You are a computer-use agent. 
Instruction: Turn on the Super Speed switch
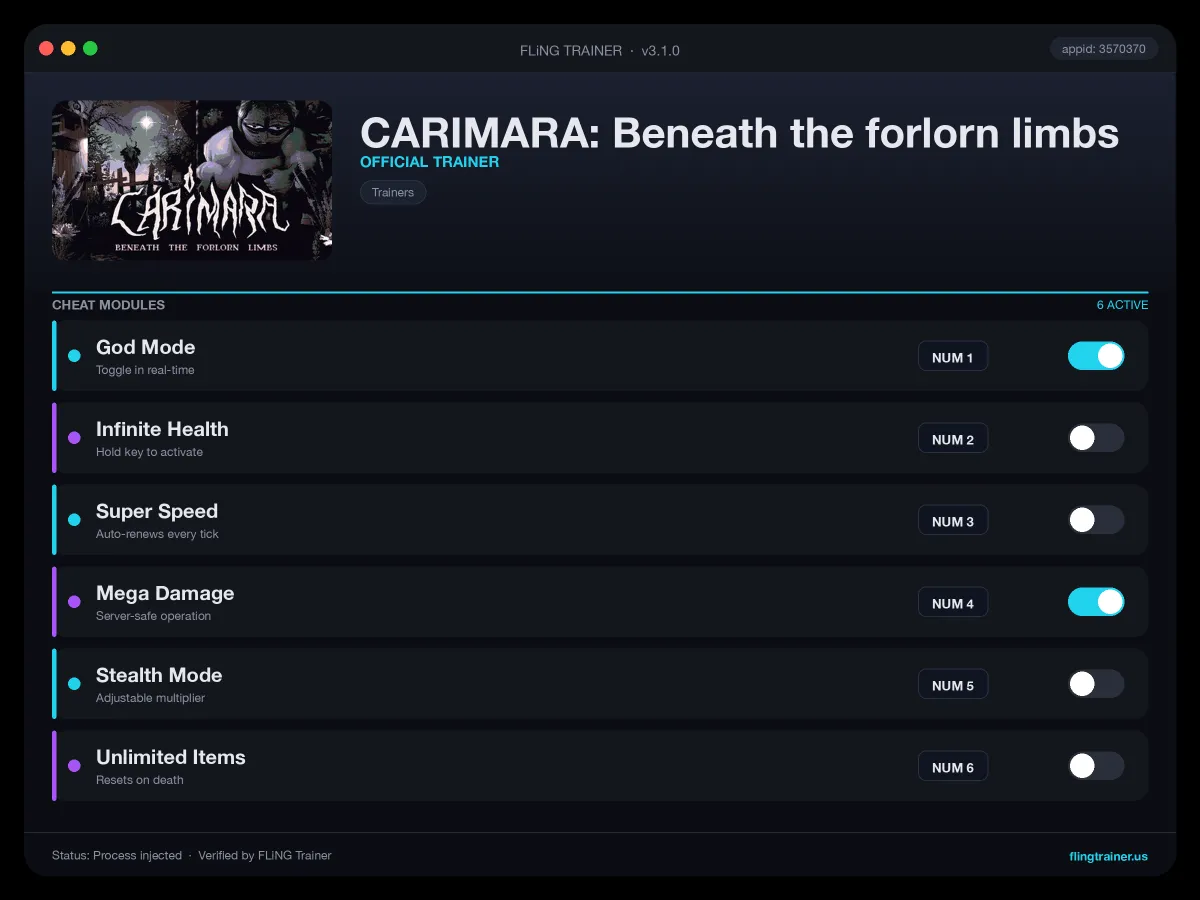[x=1096, y=520]
